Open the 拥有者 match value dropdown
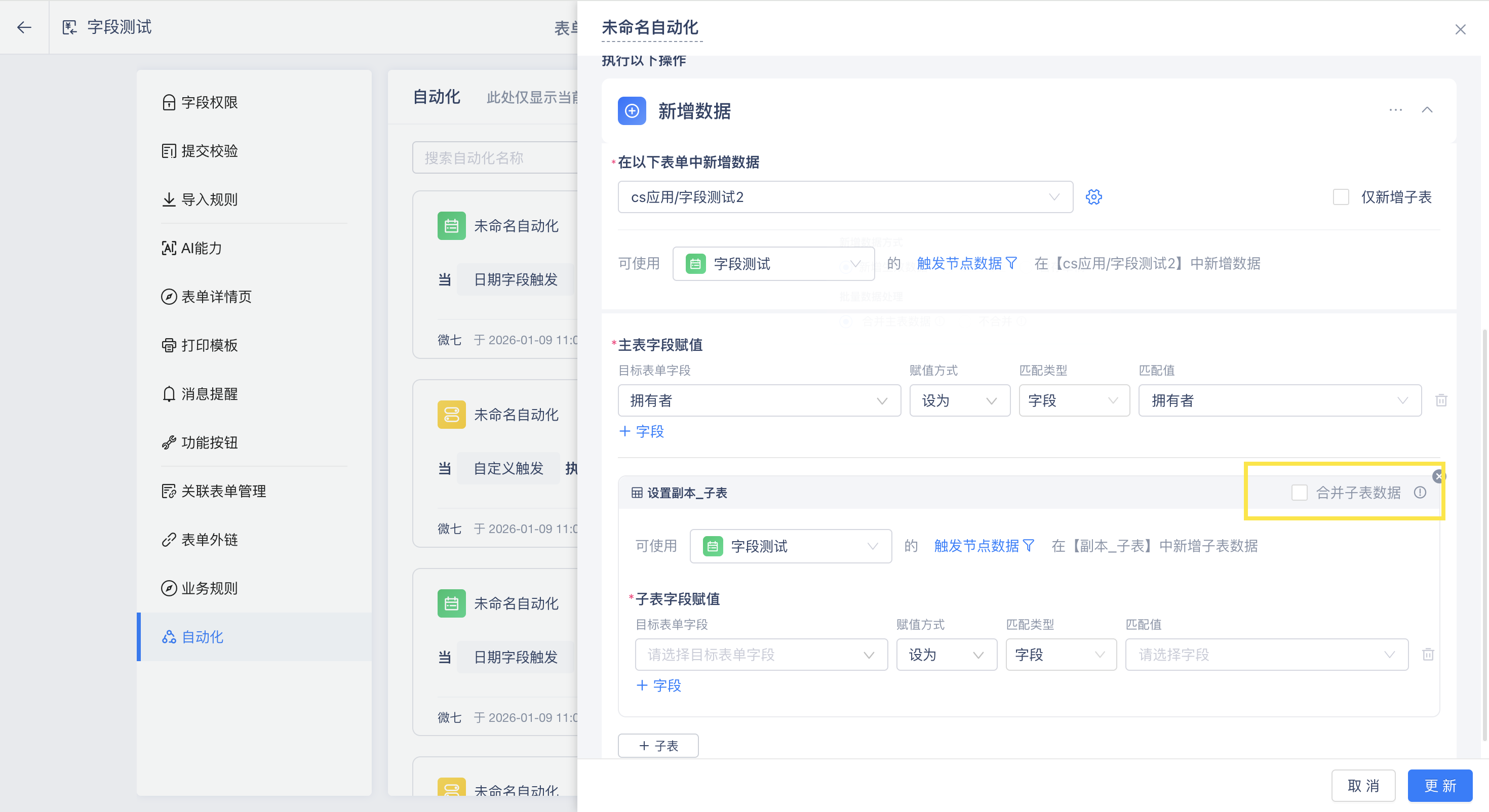The width and height of the screenshot is (1489, 812). [x=1279, y=400]
